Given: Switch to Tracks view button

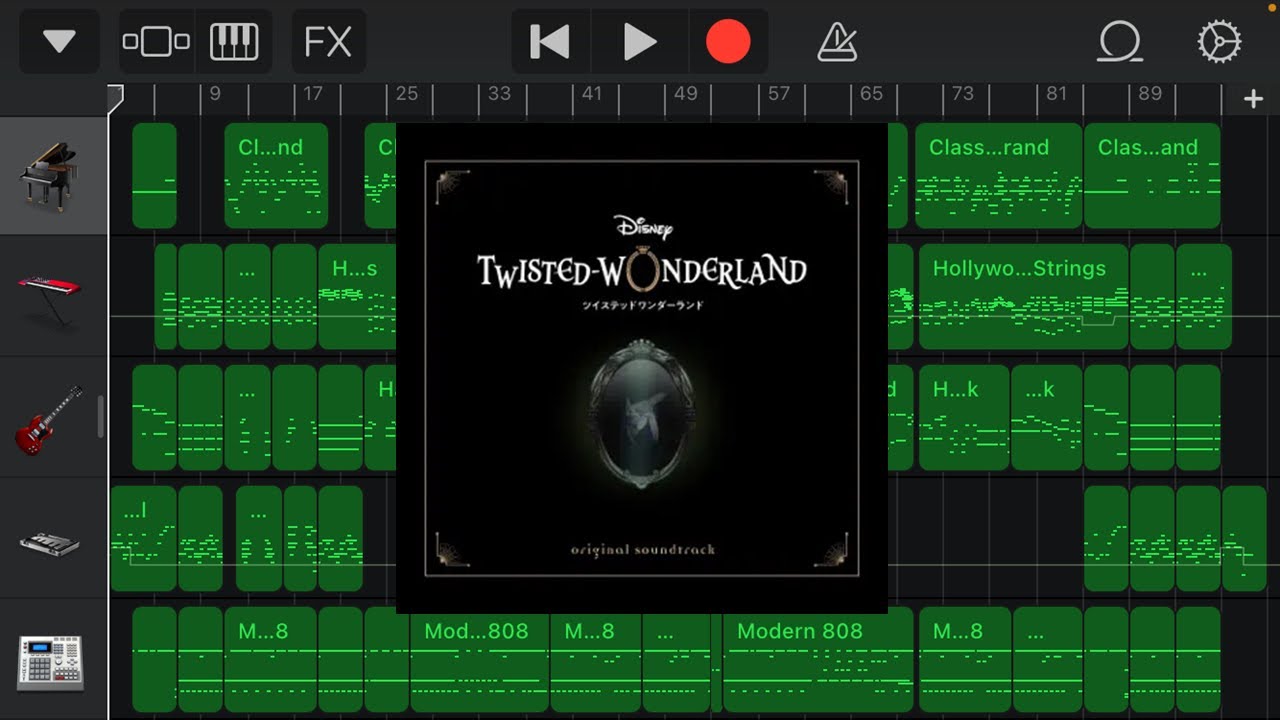Looking at the screenshot, I should coord(156,42).
